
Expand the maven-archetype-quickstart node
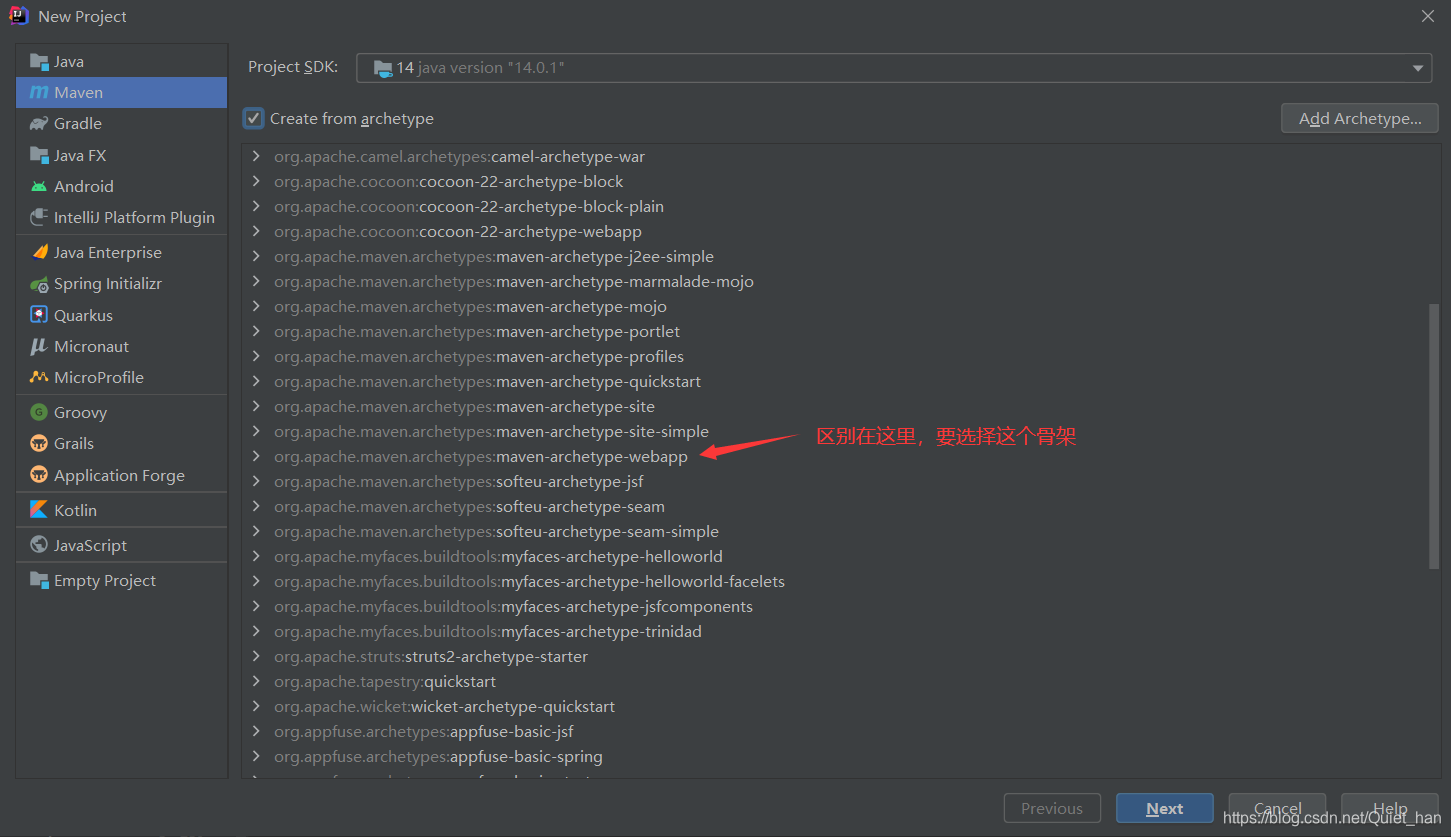click(x=257, y=381)
